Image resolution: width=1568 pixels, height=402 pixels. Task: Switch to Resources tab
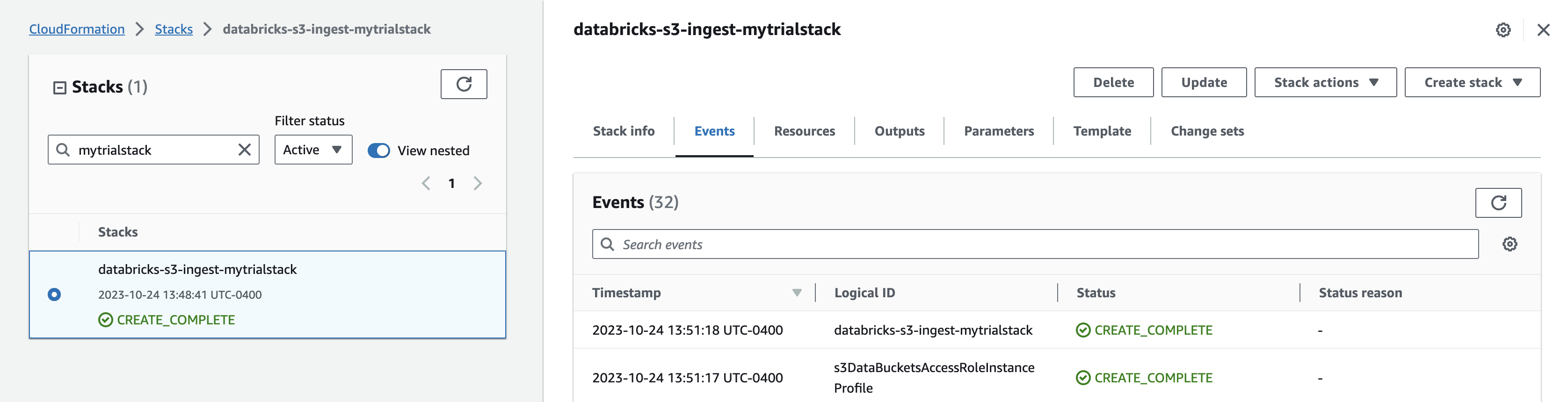point(804,131)
